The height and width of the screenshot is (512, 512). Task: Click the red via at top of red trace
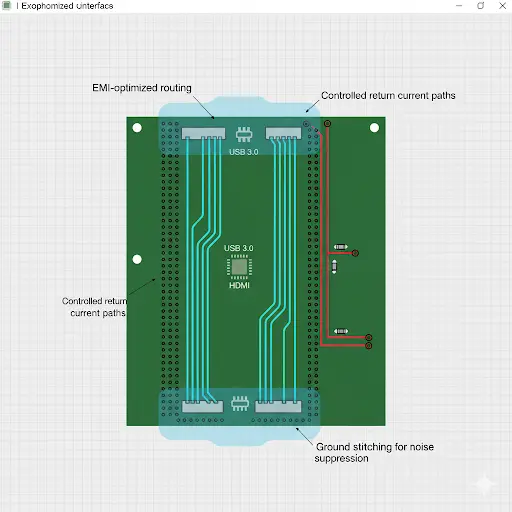pos(327,124)
